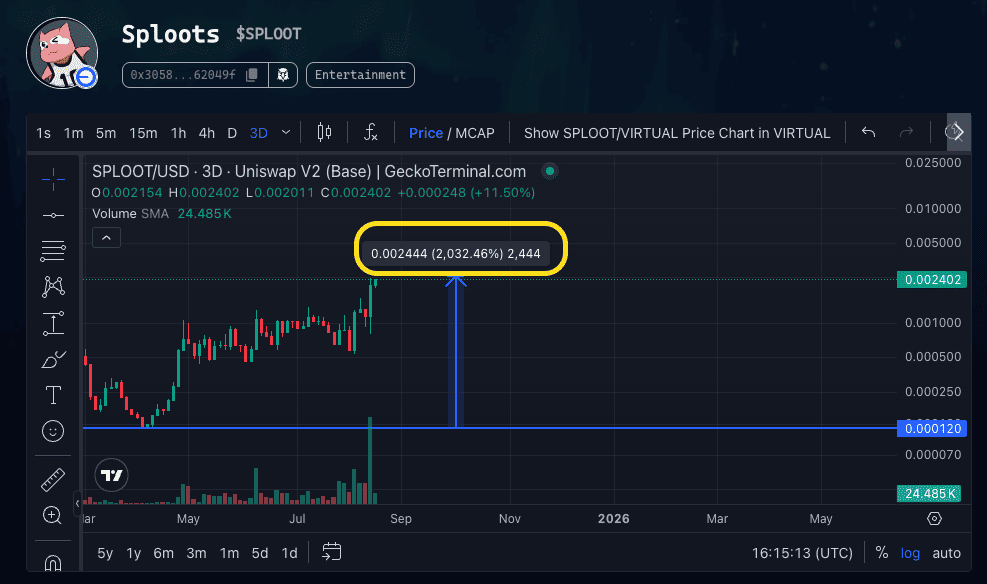Select the brush drawing tool
The width and height of the screenshot is (987, 584).
[x=53, y=360]
